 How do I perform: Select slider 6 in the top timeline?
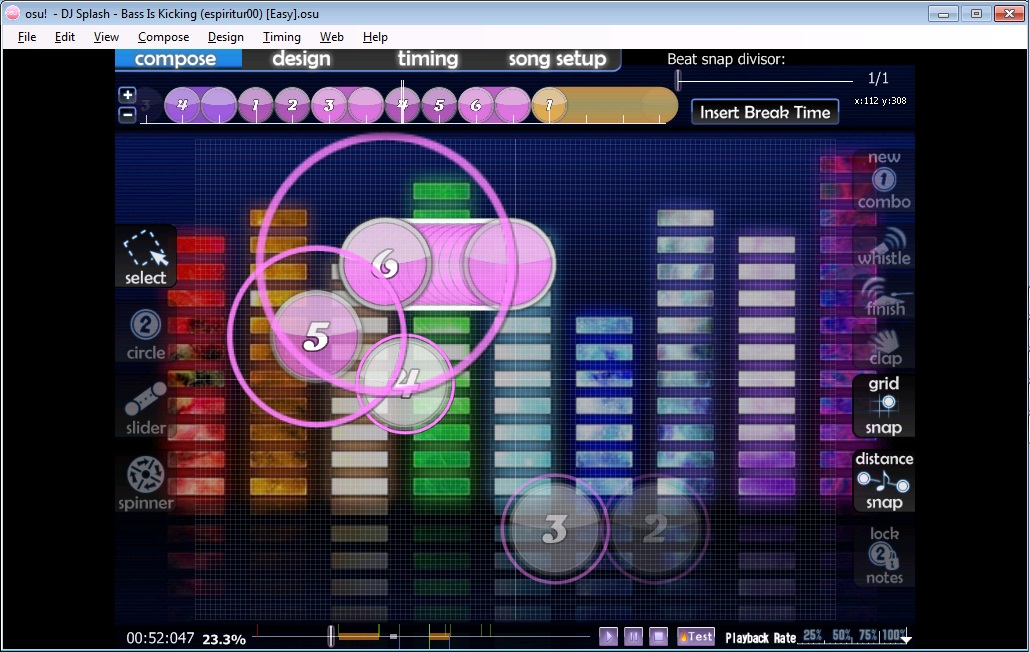pos(495,105)
